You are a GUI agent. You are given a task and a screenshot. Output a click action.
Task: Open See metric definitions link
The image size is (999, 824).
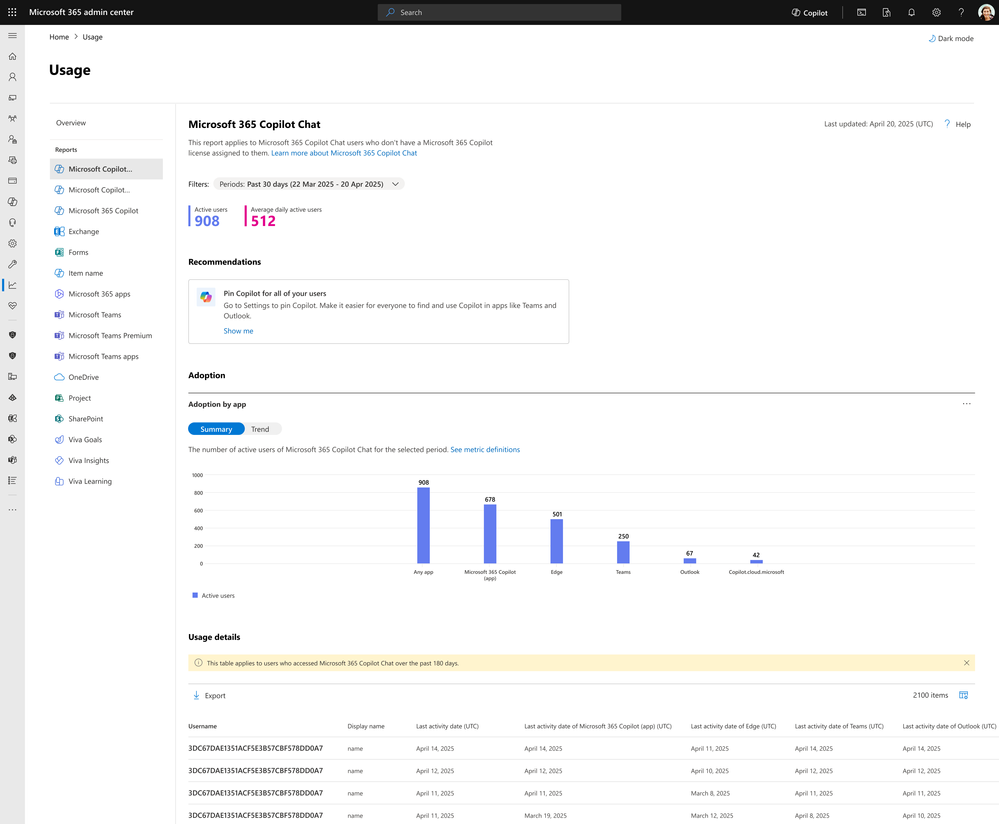[485, 449]
